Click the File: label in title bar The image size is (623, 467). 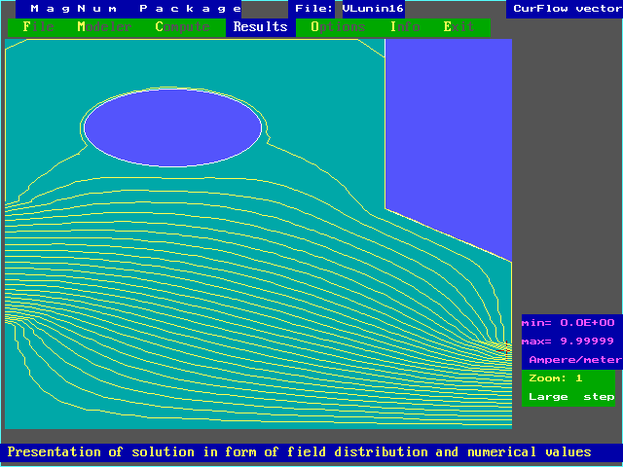point(314,9)
